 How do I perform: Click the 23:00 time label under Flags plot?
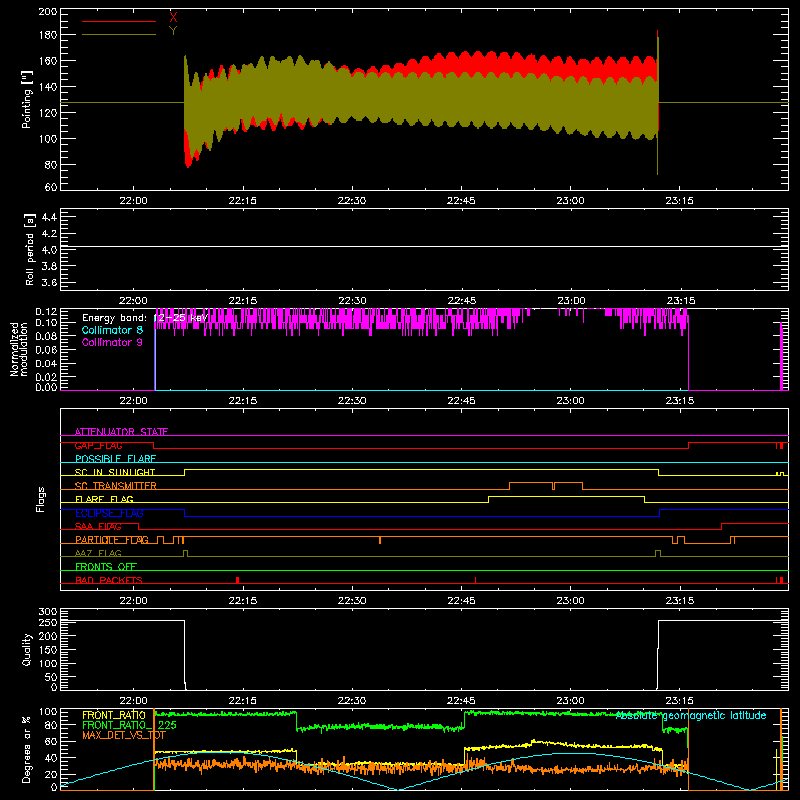[x=570, y=601]
